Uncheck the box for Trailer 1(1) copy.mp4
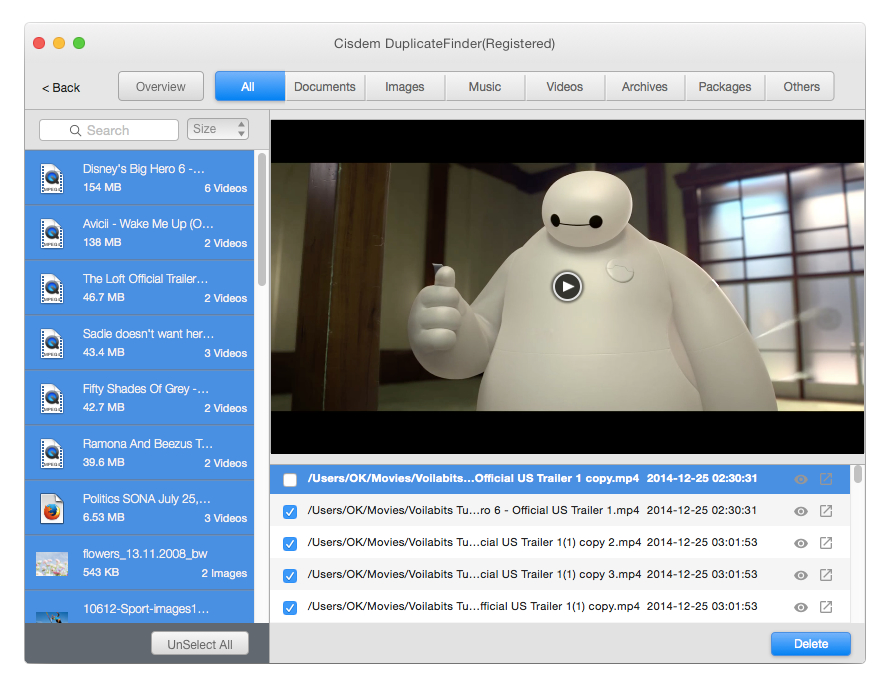Viewport: 890px width, 687px height. [290, 608]
